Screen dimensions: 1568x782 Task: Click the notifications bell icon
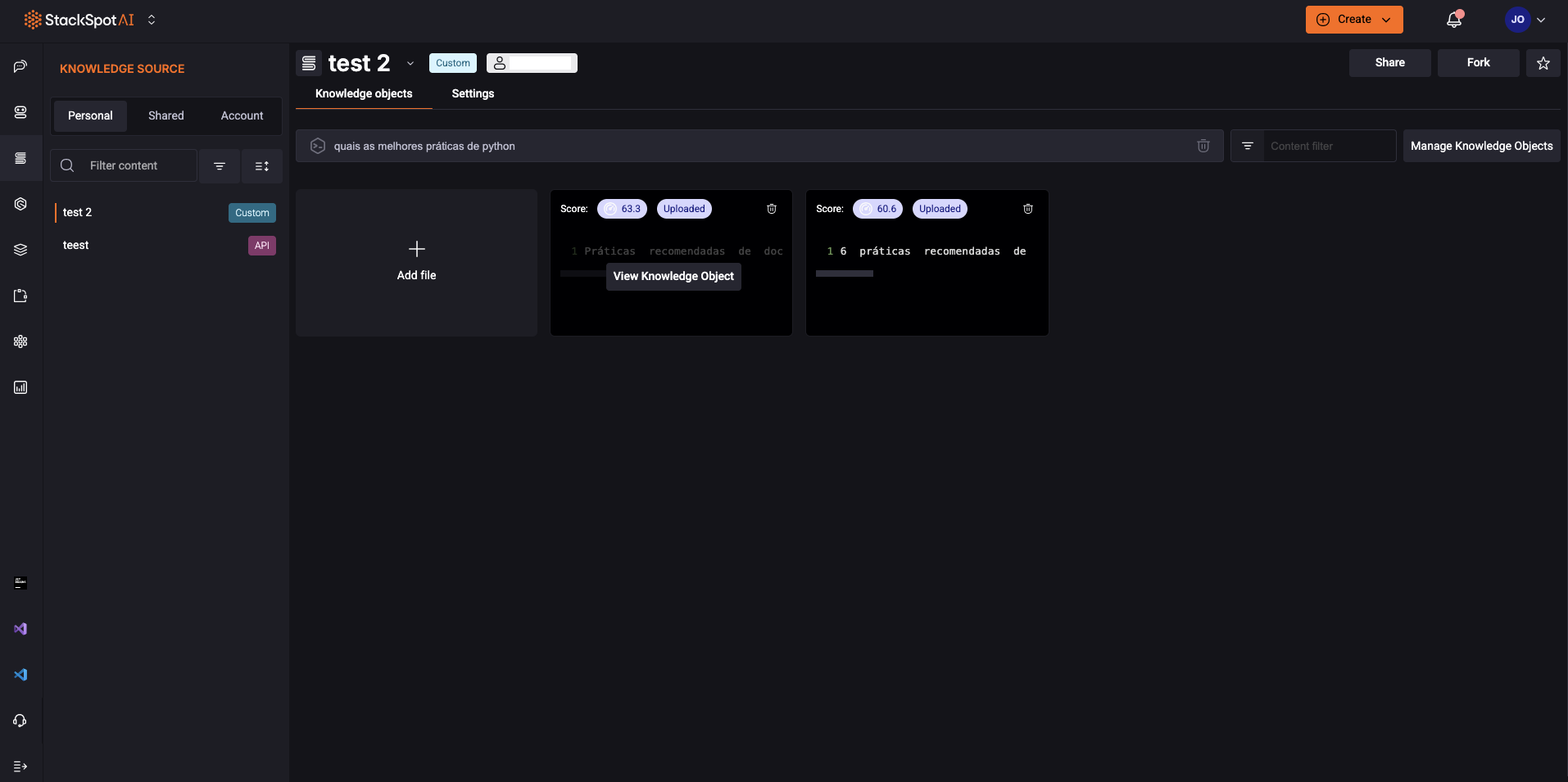(1454, 20)
